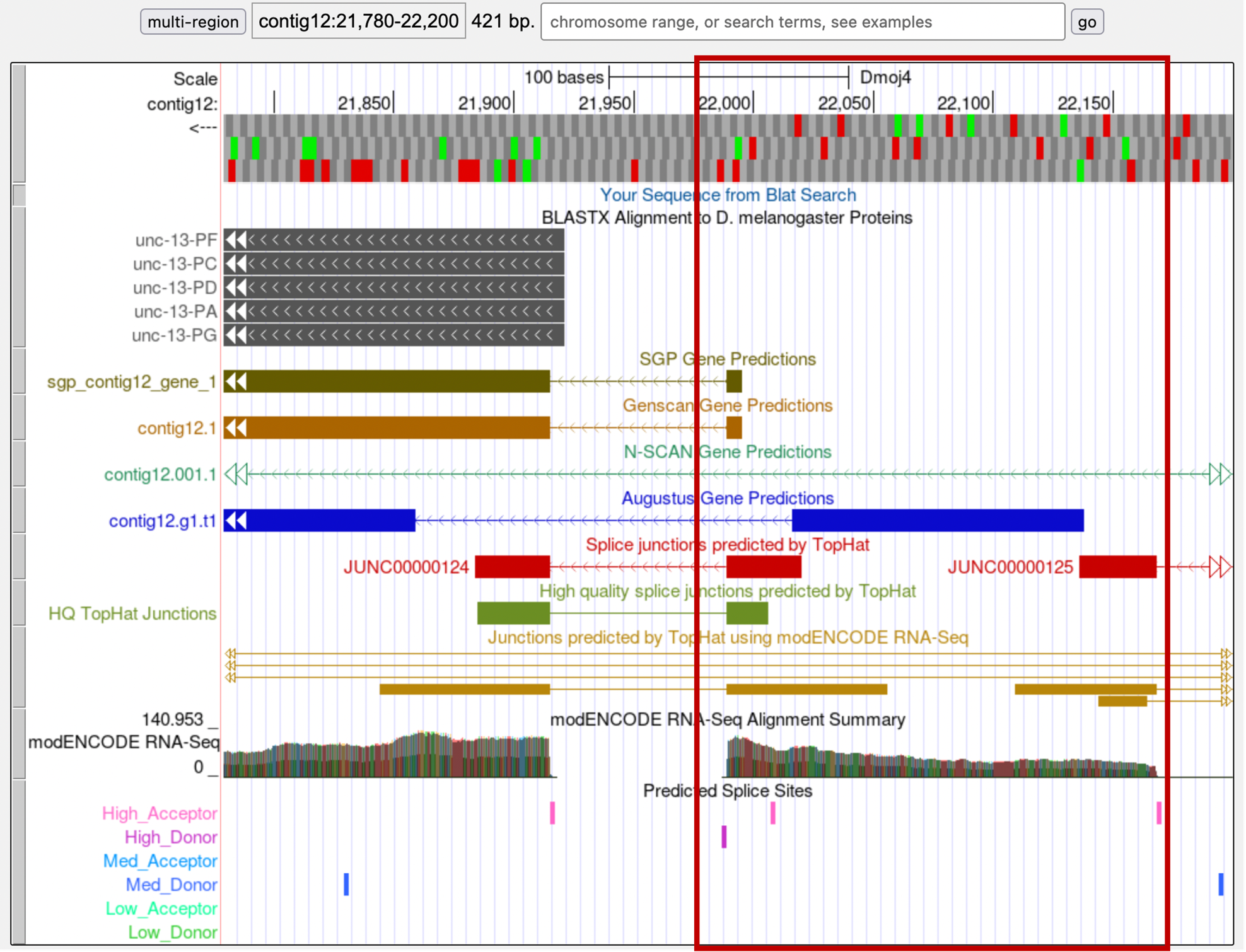Open the Your Sequence from Blat Search track title
The height and width of the screenshot is (952, 1246).
pos(728,195)
